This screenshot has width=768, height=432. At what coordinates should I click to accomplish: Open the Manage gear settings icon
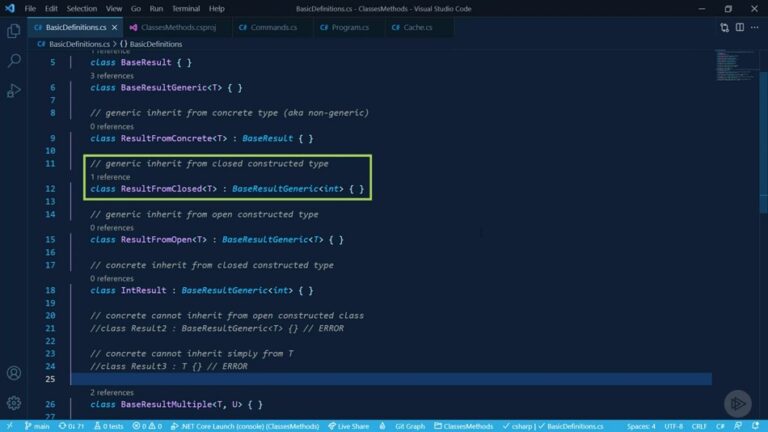pyautogui.click(x=14, y=403)
